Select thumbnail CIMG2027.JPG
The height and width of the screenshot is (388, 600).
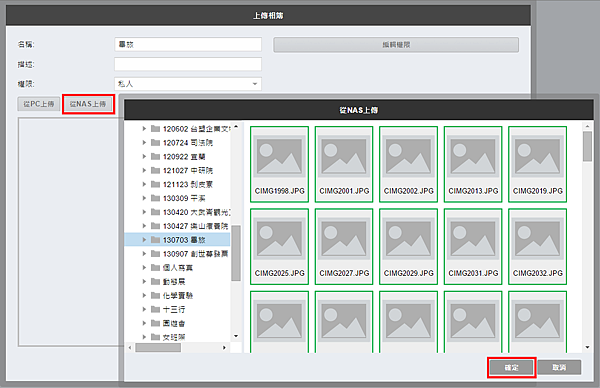[344, 246]
